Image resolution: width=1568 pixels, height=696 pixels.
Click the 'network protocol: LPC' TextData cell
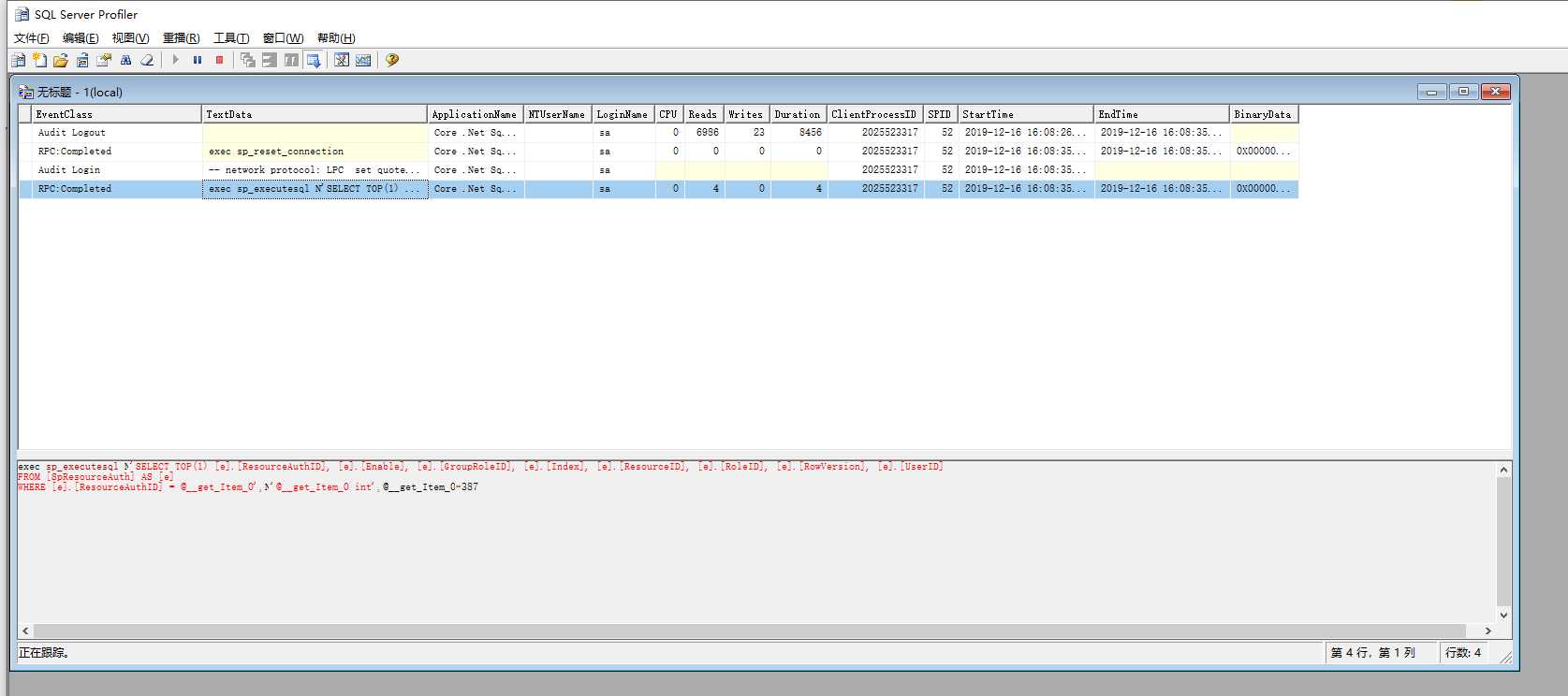click(315, 170)
